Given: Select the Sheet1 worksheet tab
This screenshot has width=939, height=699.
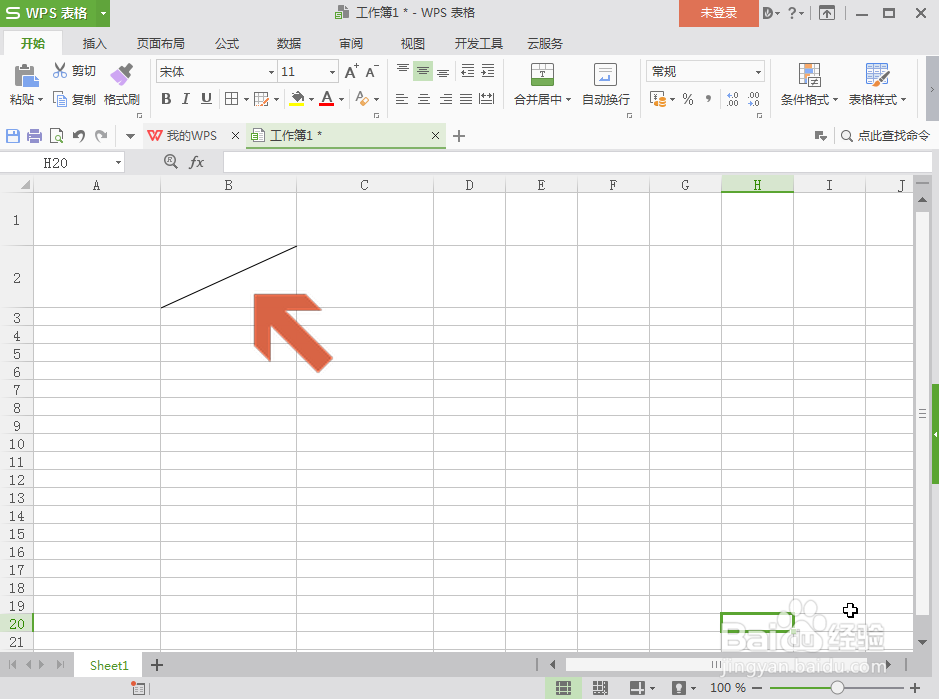Looking at the screenshot, I should pos(109,665).
